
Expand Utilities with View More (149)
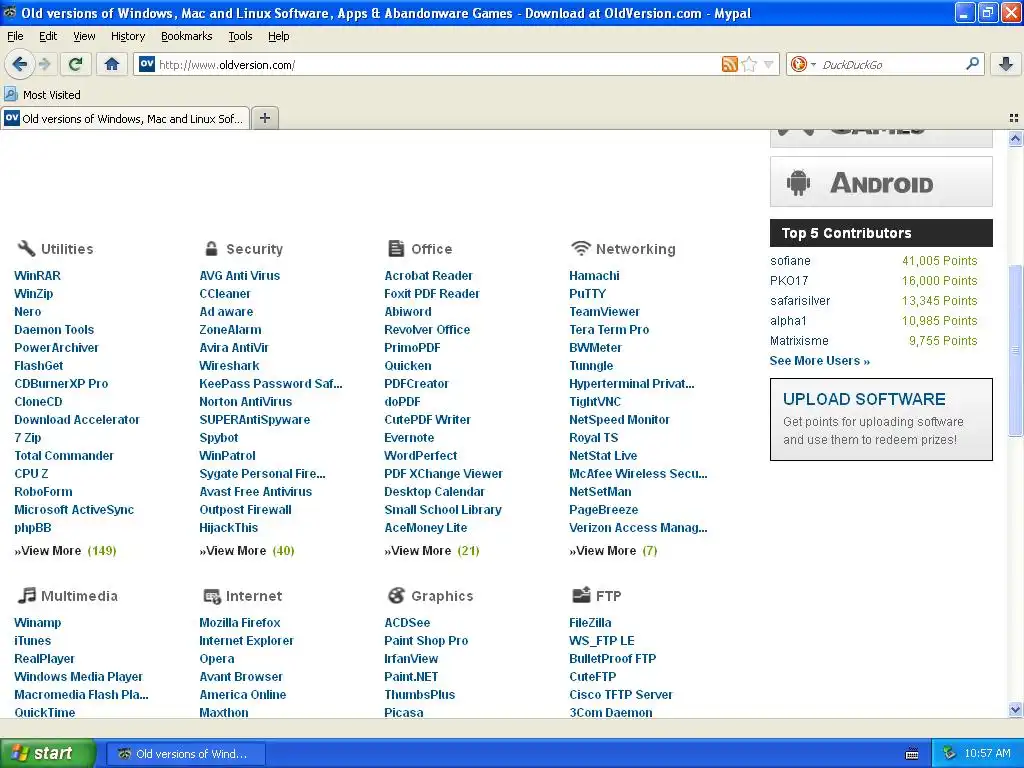click(65, 551)
